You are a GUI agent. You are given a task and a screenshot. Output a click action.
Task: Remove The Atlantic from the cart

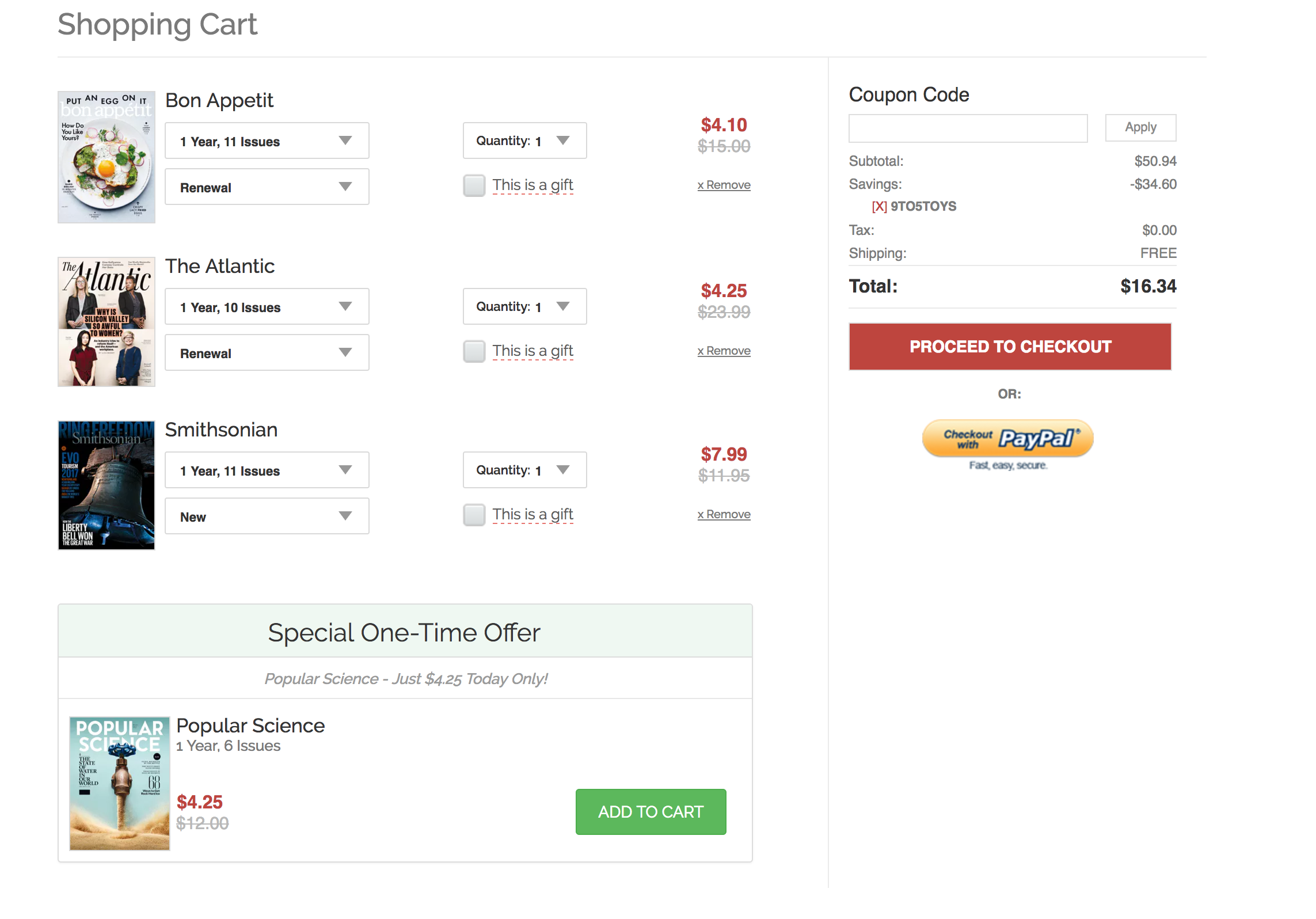coord(724,351)
